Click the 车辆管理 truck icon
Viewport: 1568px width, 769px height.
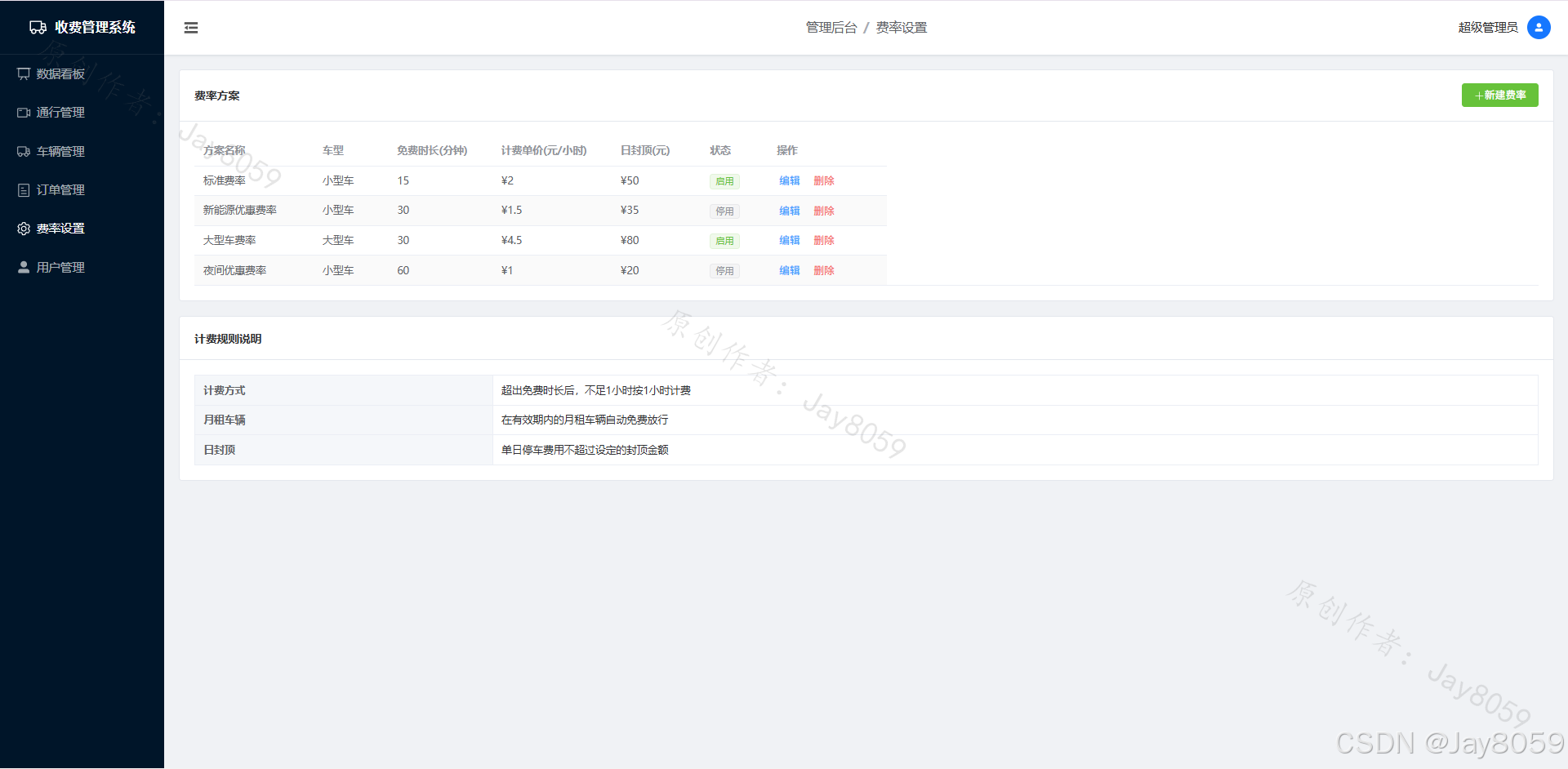[x=24, y=152]
